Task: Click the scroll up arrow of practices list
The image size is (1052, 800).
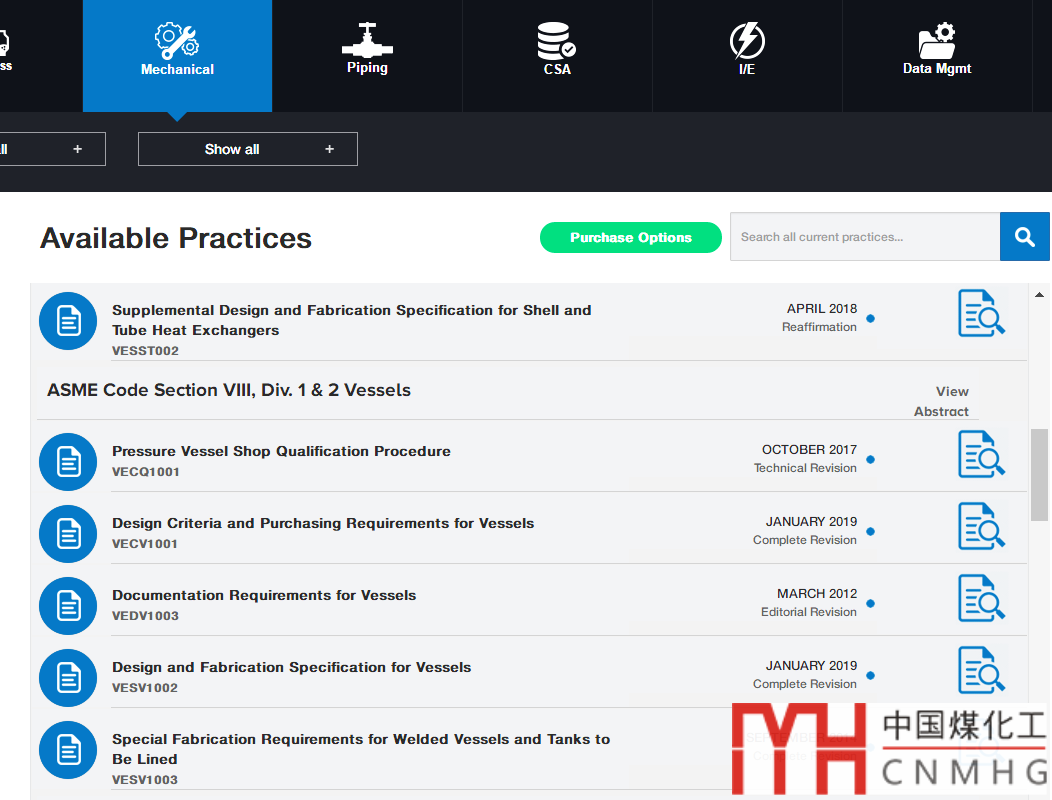Action: [x=1039, y=295]
